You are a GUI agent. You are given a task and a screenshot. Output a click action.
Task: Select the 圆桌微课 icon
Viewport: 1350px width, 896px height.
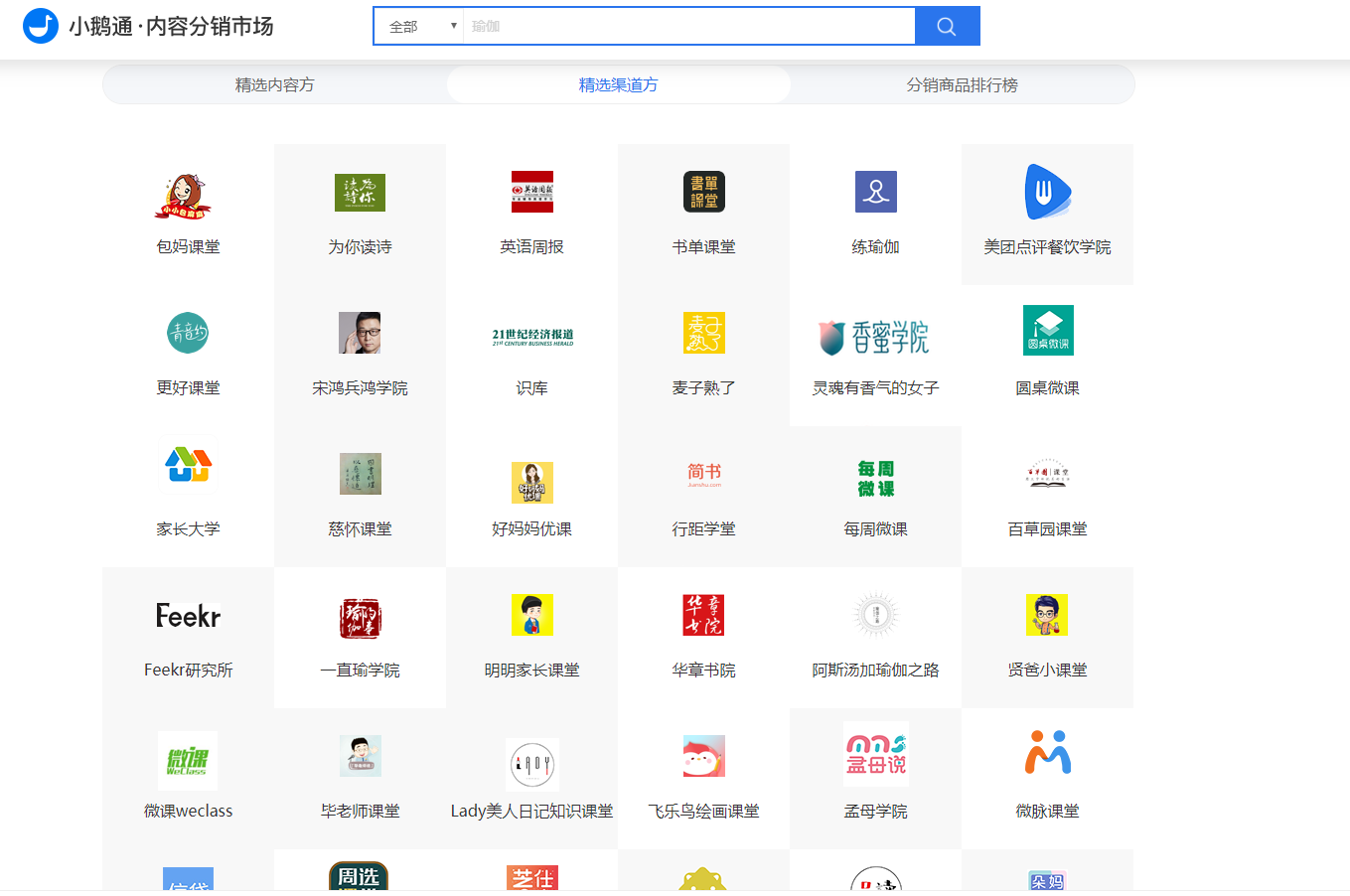pos(1048,330)
